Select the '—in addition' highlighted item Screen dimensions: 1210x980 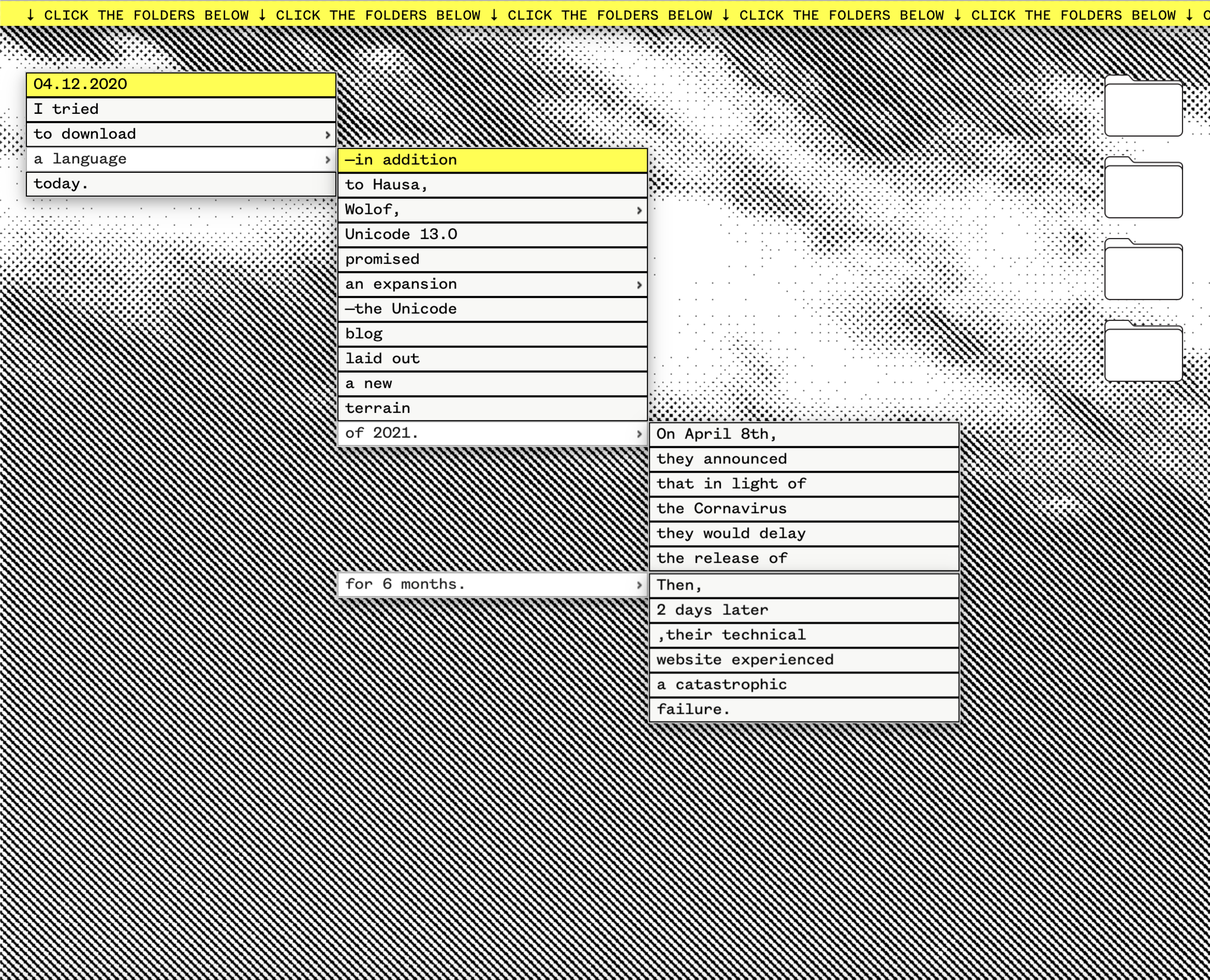(492, 160)
